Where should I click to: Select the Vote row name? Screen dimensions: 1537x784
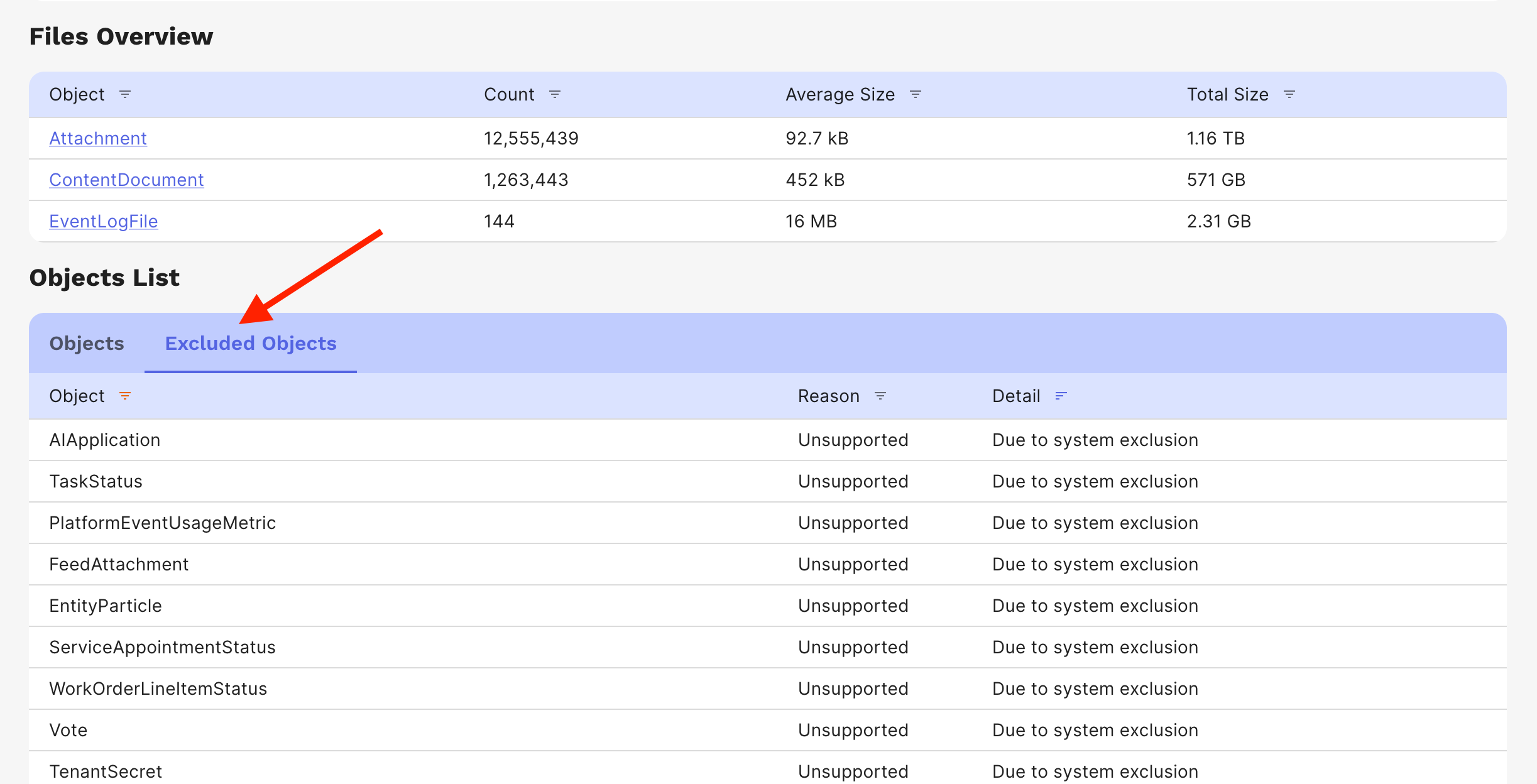68,730
